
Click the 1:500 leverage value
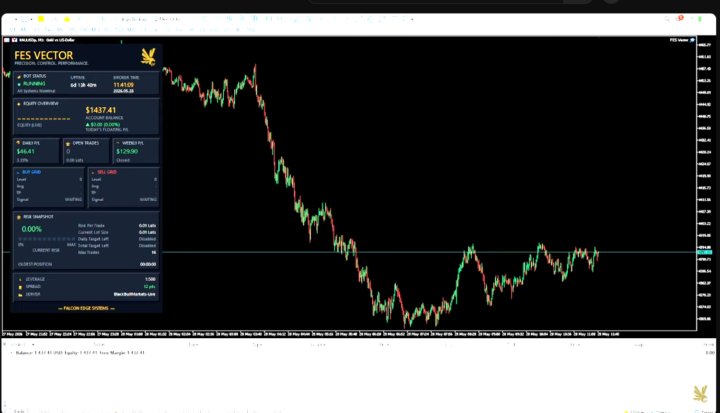tap(150, 279)
